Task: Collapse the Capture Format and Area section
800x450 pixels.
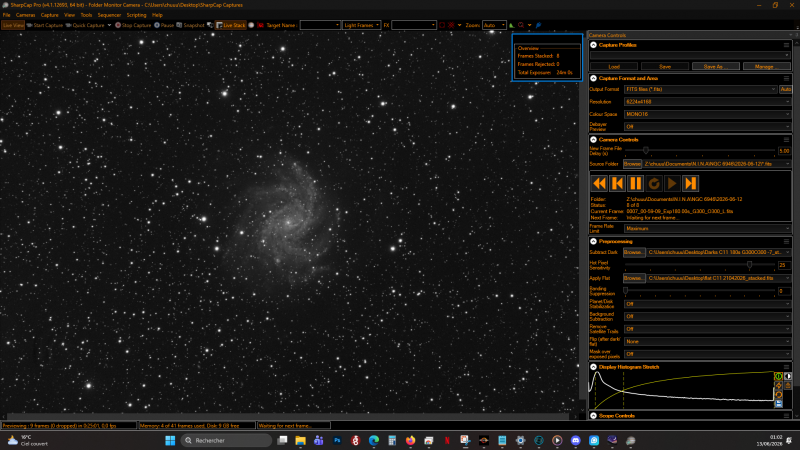Action: pyautogui.click(x=593, y=78)
